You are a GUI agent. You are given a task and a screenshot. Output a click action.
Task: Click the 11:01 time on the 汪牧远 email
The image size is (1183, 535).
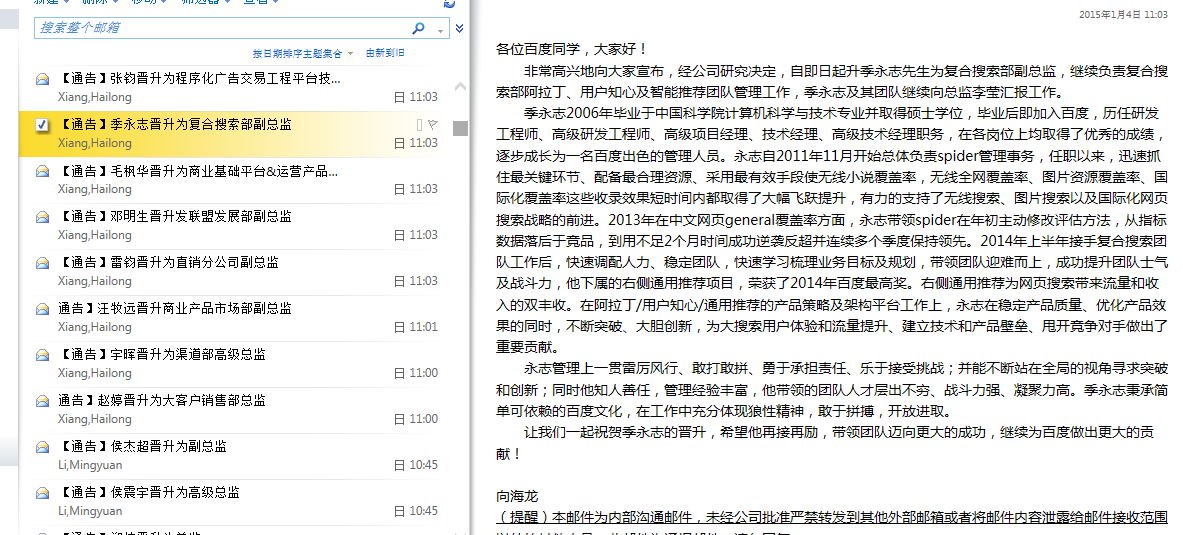coord(423,327)
